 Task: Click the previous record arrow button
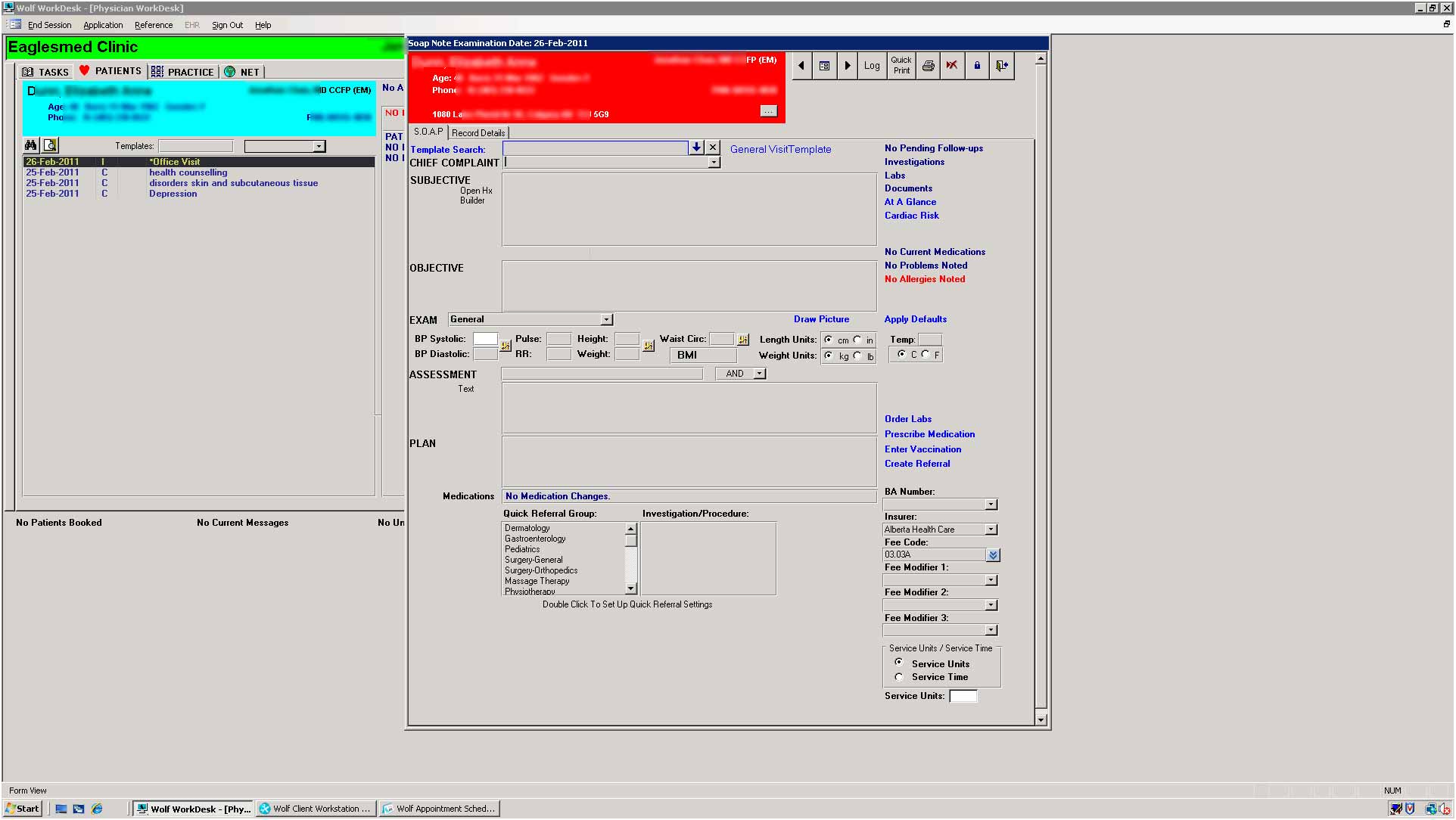[x=801, y=66]
